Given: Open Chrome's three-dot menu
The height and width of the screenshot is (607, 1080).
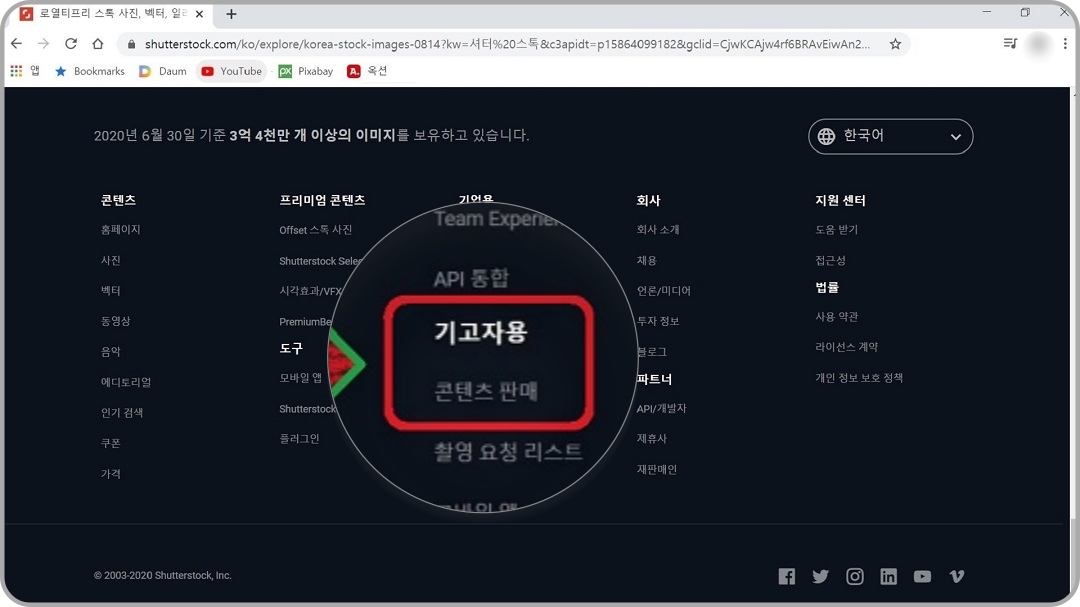Looking at the screenshot, I should pos(1064,44).
